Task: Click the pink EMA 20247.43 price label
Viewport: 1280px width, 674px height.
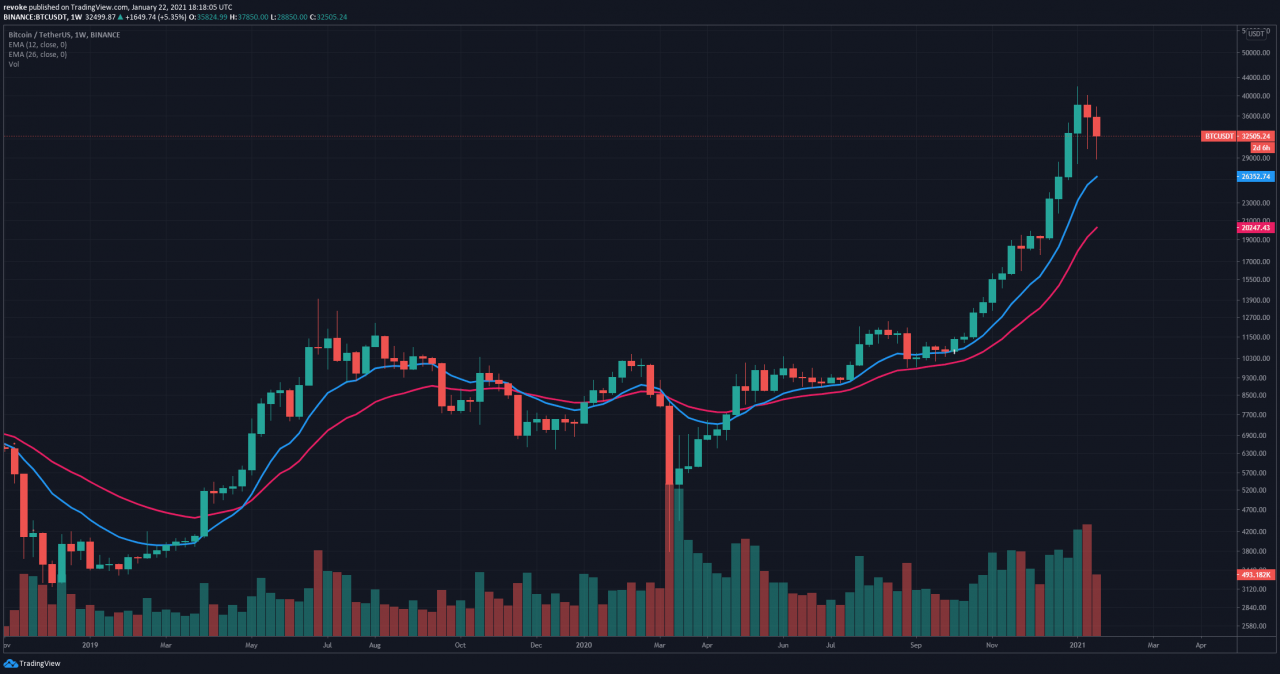Action: tap(1254, 228)
